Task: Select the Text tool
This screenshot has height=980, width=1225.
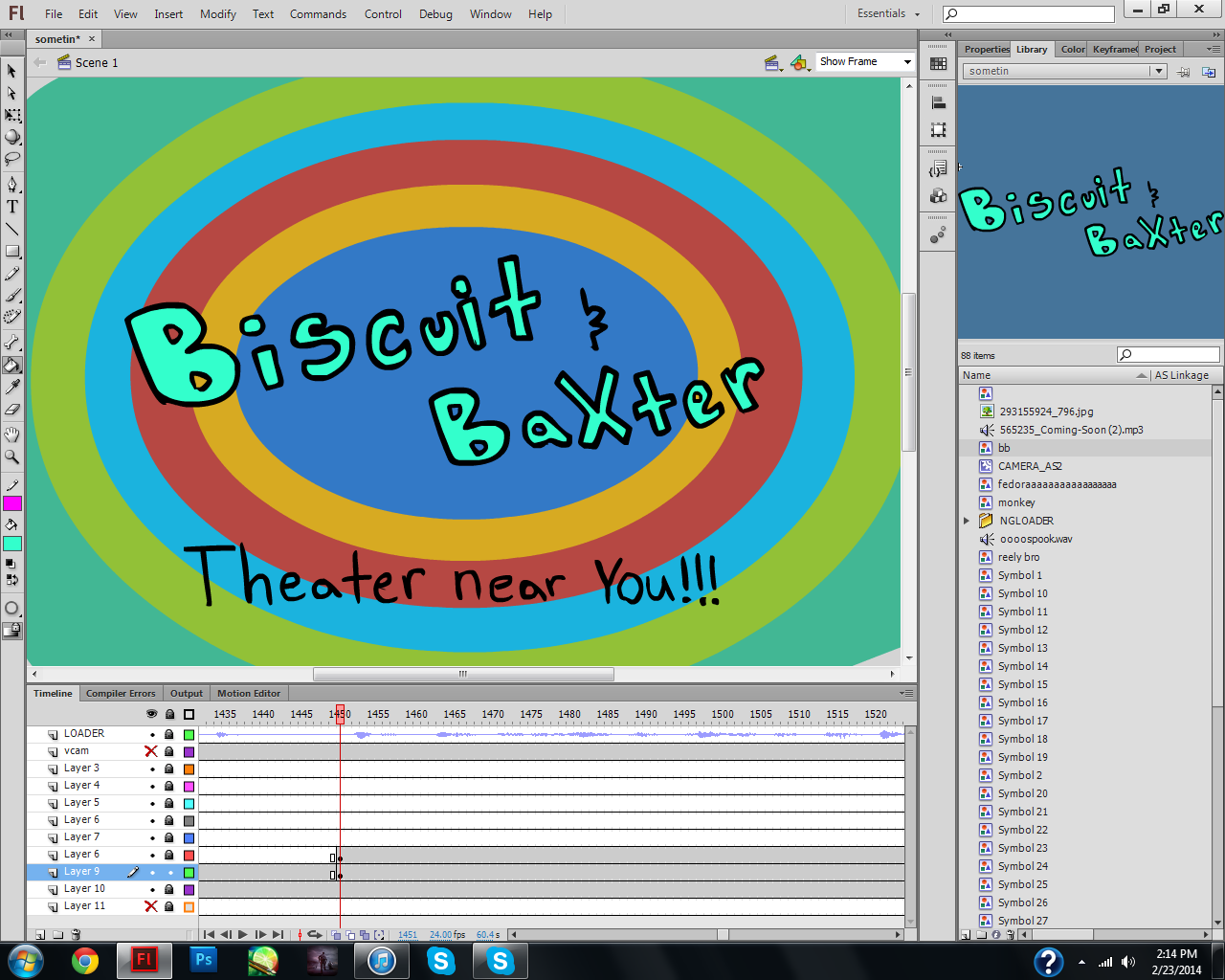Action: pos(11,206)
